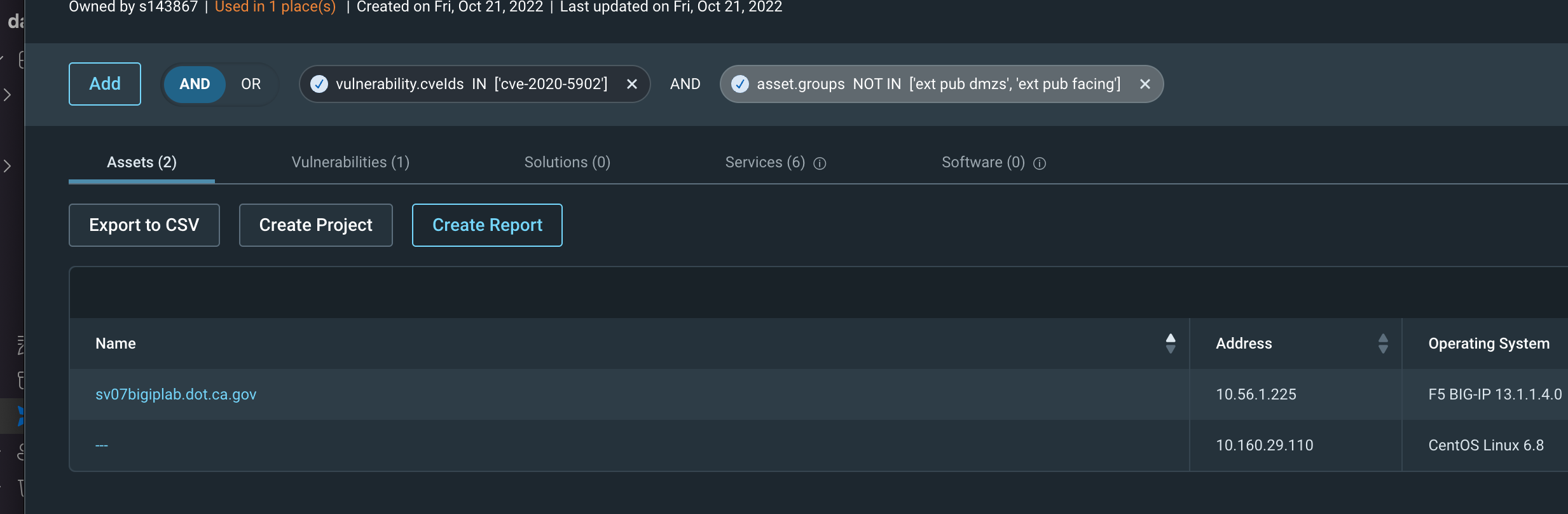Click the circular check icon on vulnerability.cveIds filter
Image resolution: width=1568 pixels, height=514 pixels.
point(319,83)
